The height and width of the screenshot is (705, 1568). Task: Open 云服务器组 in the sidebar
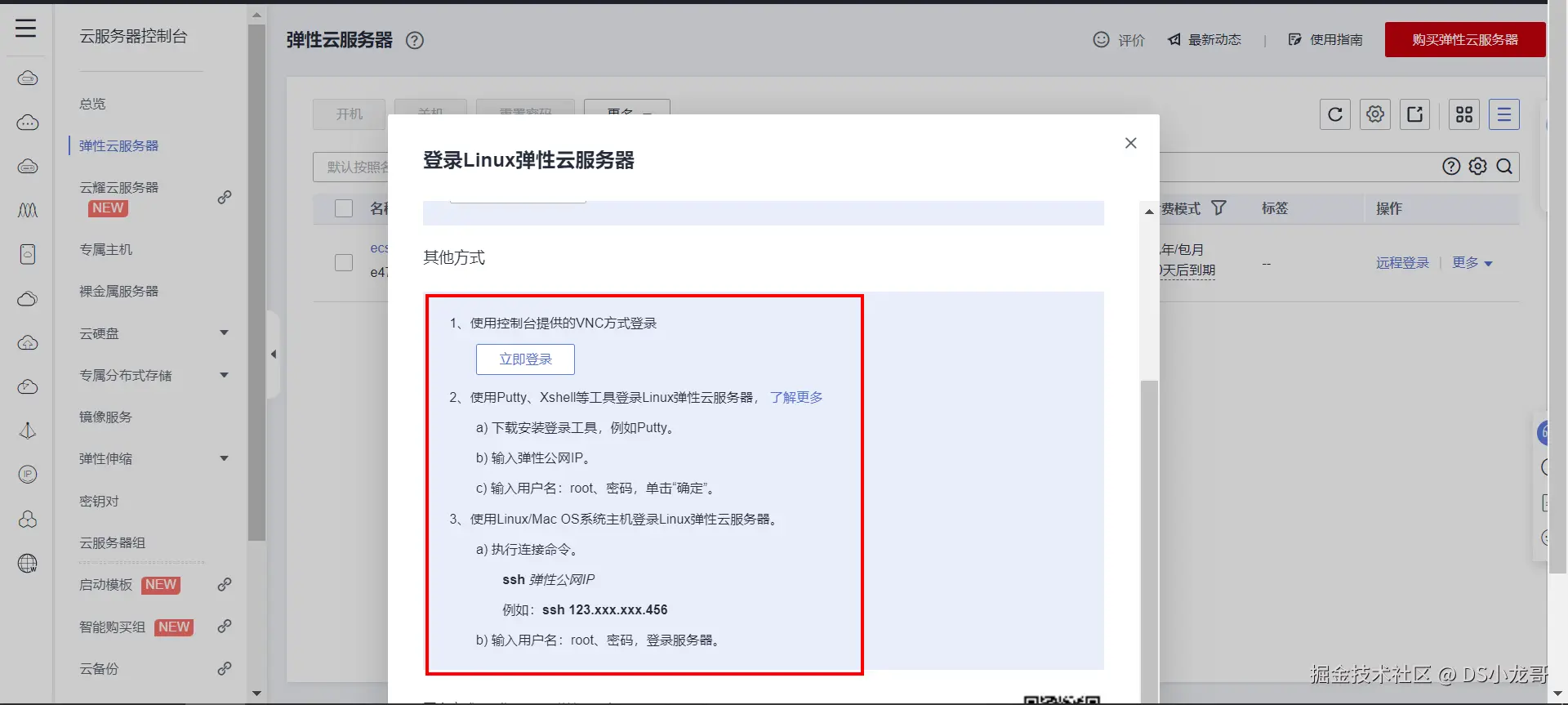click(x=112, y=542)
